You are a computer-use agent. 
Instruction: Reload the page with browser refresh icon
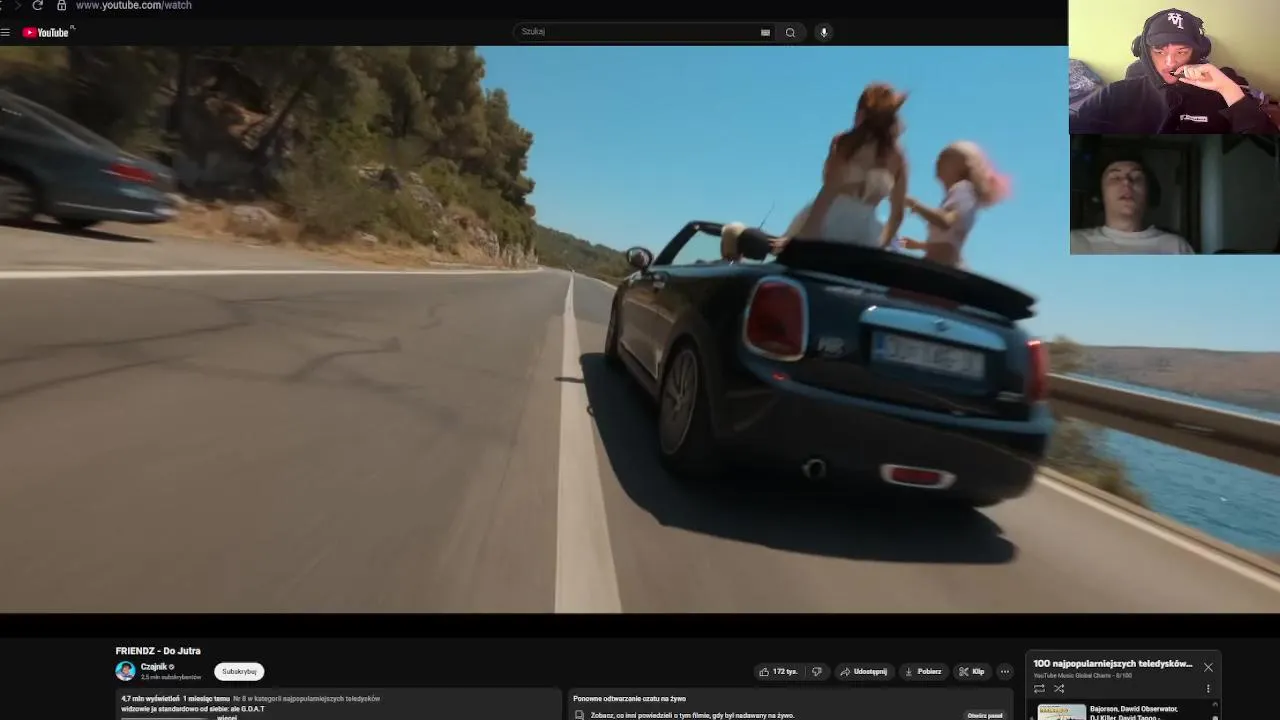38,5
